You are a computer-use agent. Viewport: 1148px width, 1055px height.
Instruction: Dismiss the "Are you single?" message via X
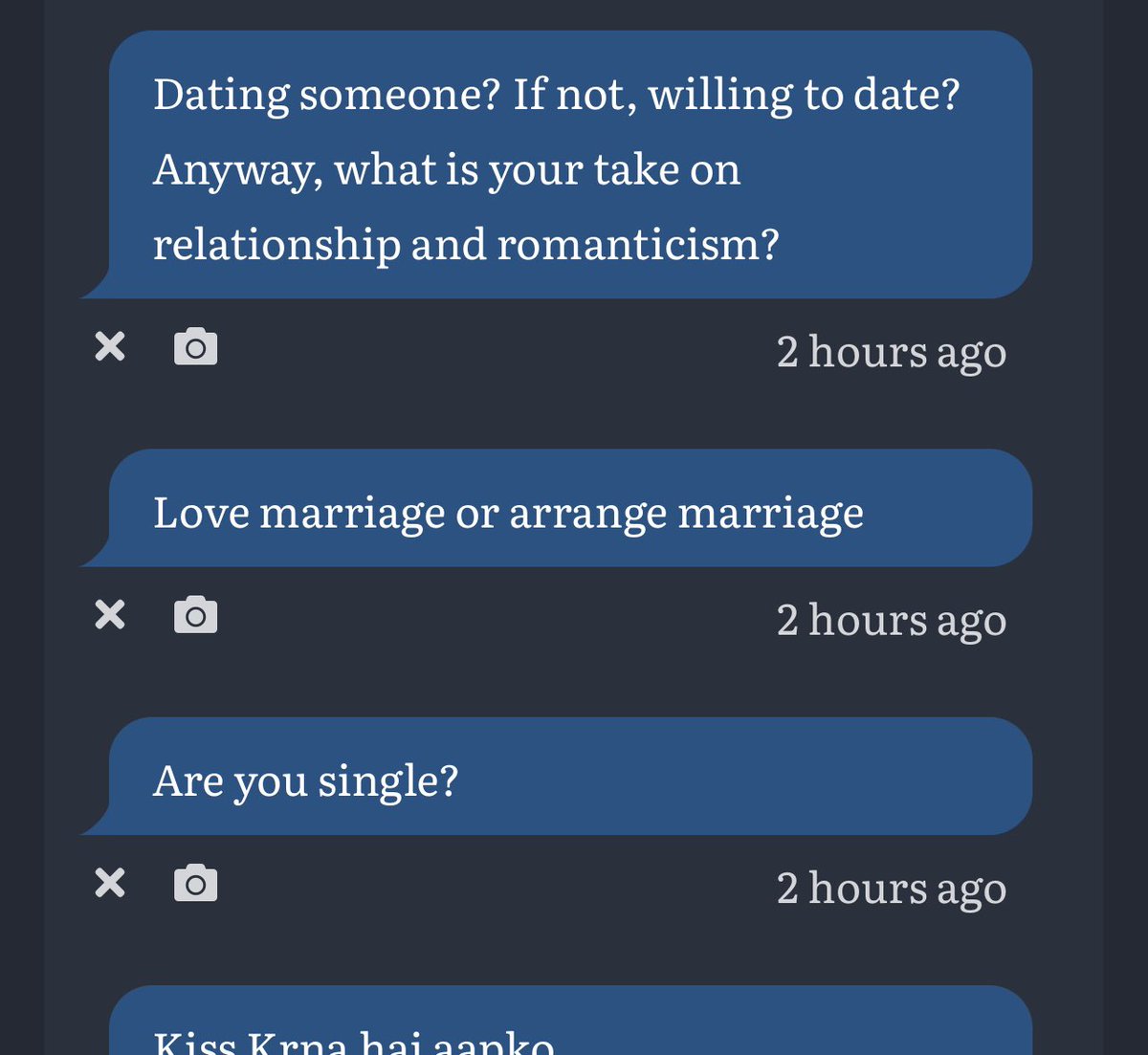tap(110, 883)
